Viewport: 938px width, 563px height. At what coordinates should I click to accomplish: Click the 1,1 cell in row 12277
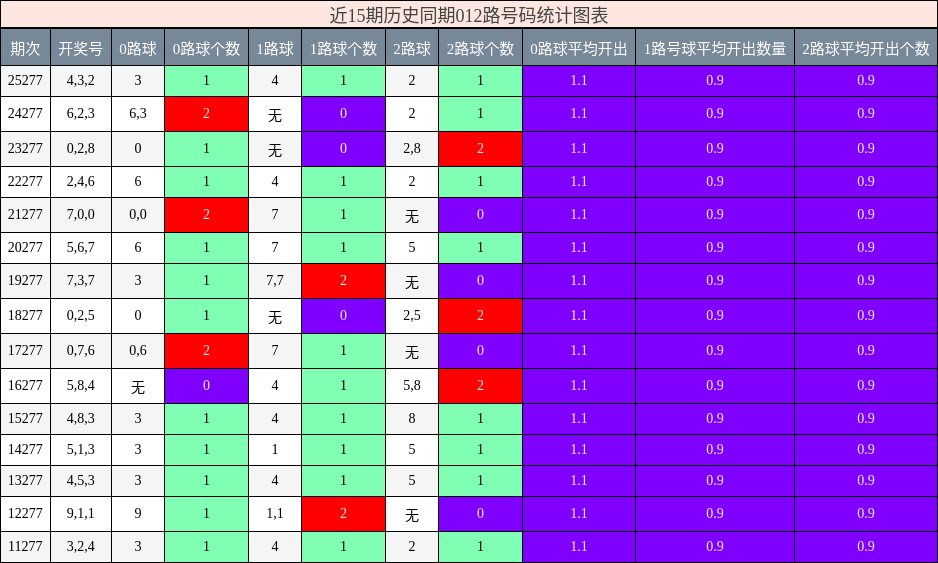275,513
